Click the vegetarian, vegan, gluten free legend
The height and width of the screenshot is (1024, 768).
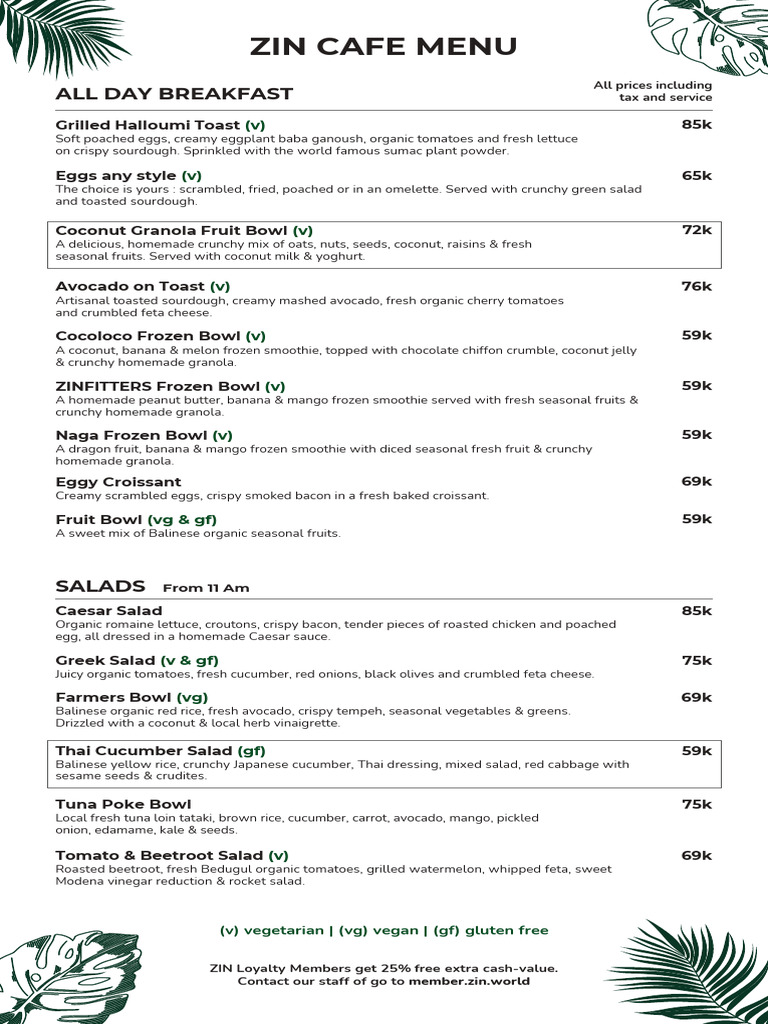coord(384,930)
